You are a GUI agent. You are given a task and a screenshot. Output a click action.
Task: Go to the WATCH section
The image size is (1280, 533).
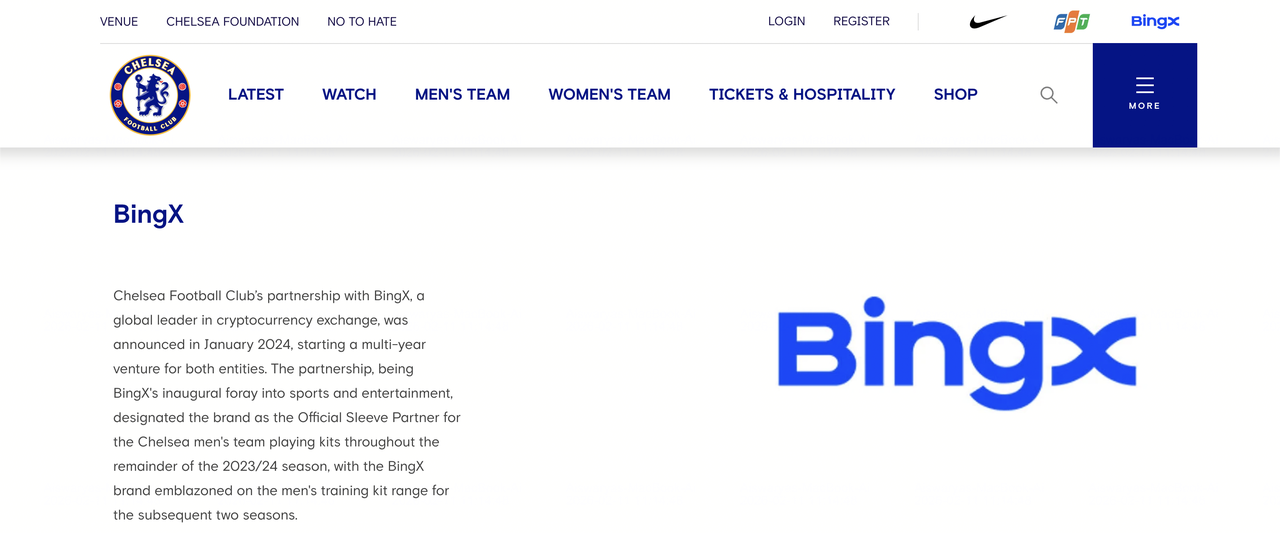click(349, 94)
